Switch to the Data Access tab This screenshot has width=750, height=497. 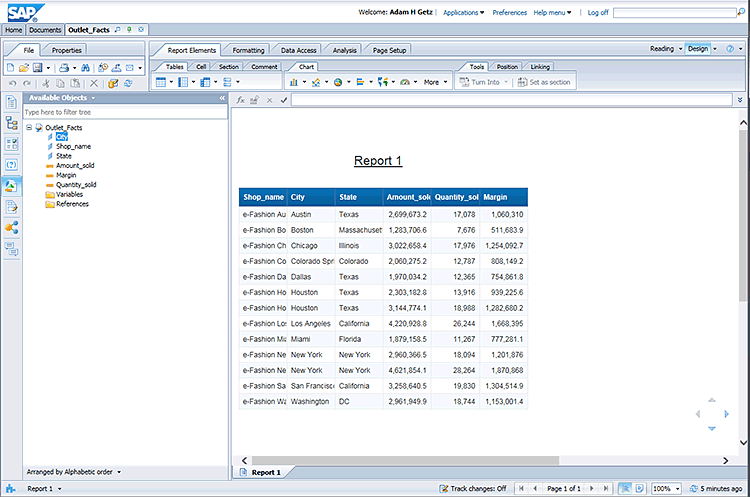pos(298,50)
